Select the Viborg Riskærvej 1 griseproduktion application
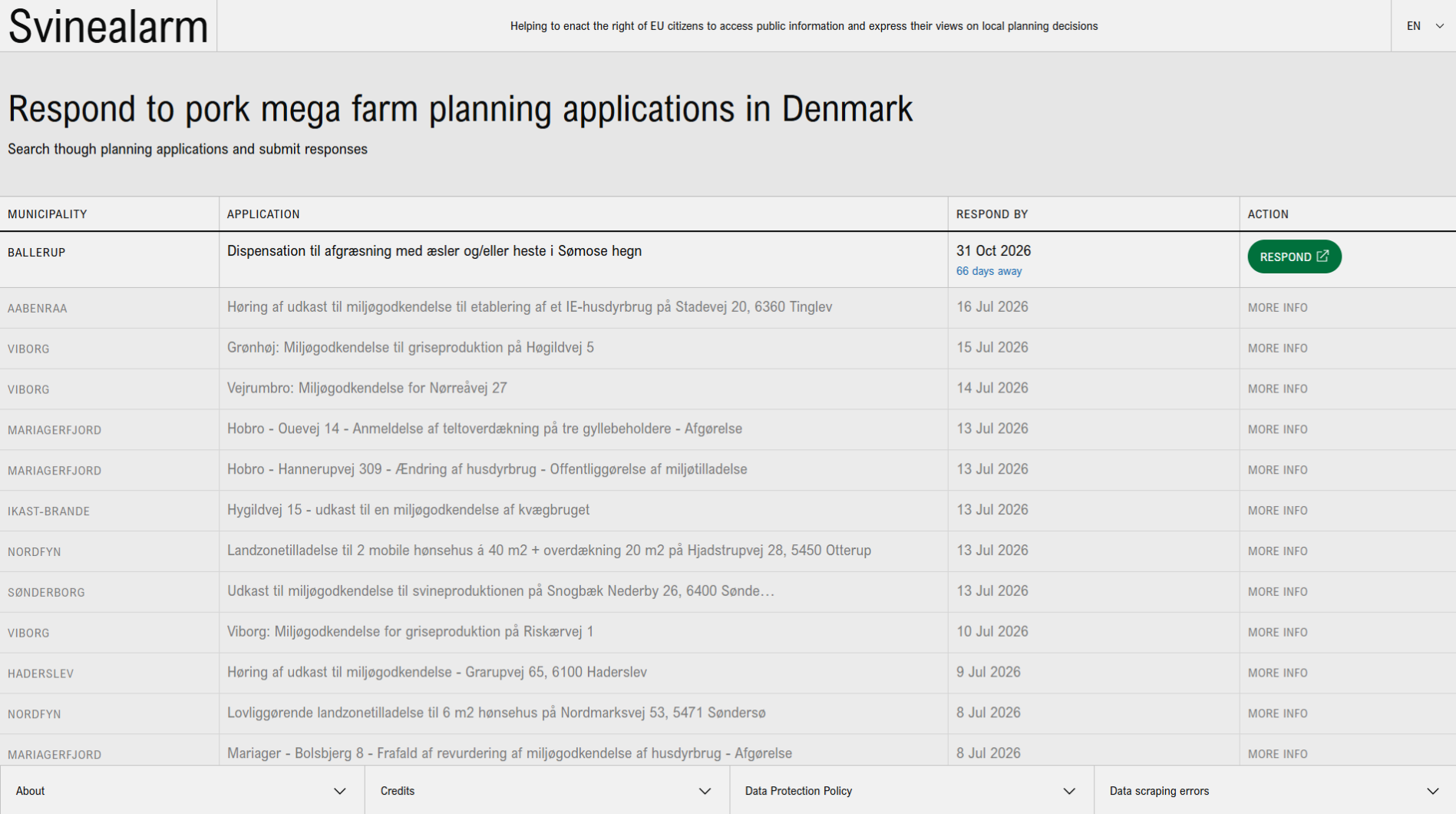This screenshot has width=1456, height=814. point(410,632)
